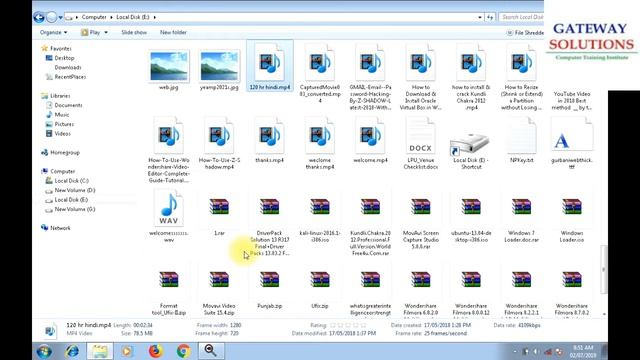Click the Forward navigation arrow
640x360 pixels.
51,17
